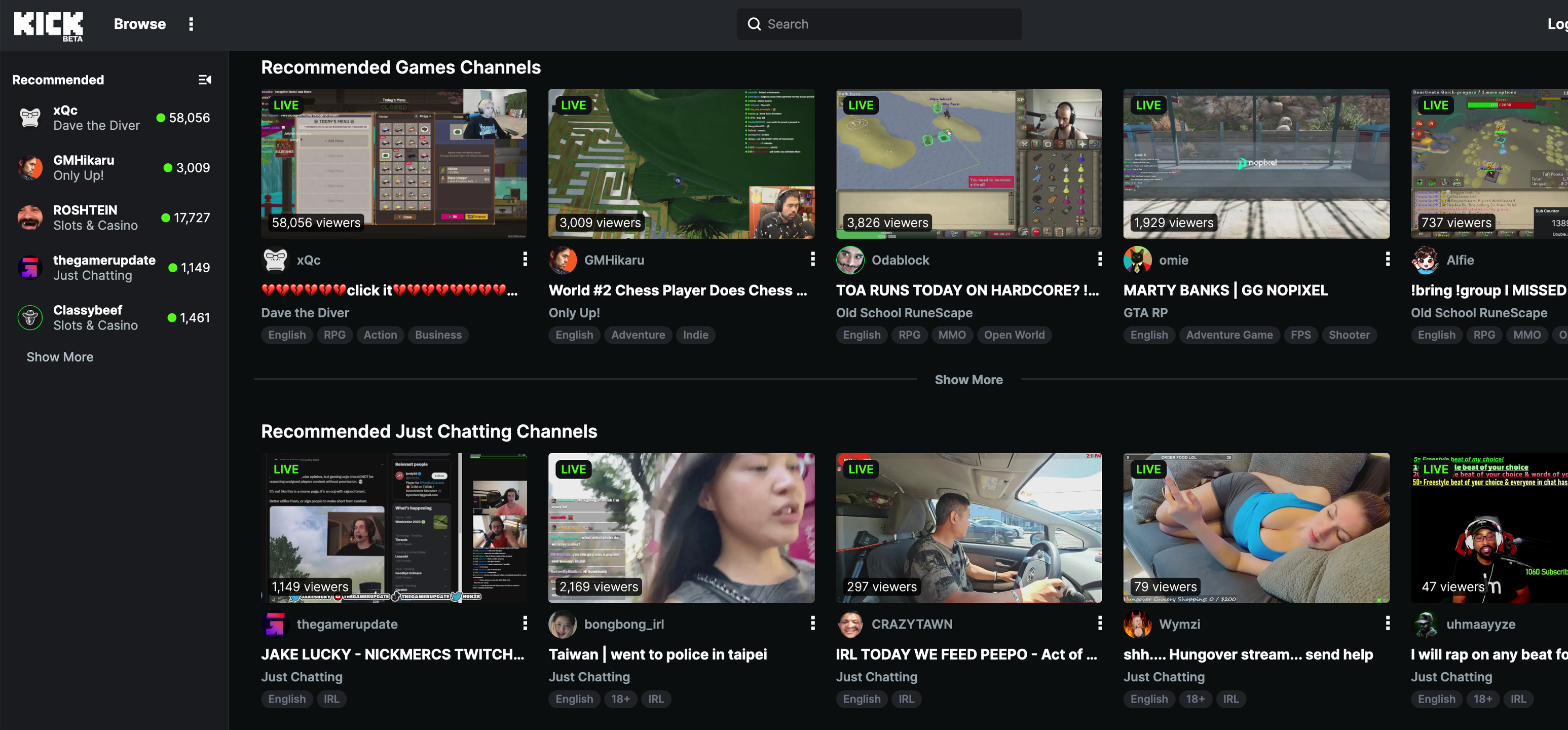Screen dimensions: 1568x730
Task: Click Odablock's channel avatar
Action: click(x=850, y=260)
